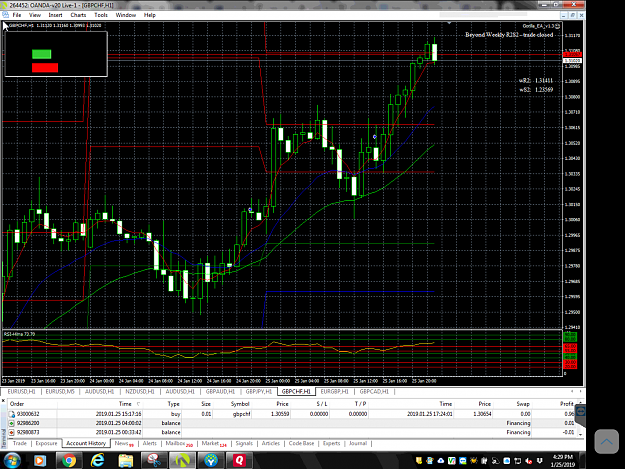Screen dimensions: 625x469
Task: Click the buy order icon for 93000632
Action: [x=12, y=414]
